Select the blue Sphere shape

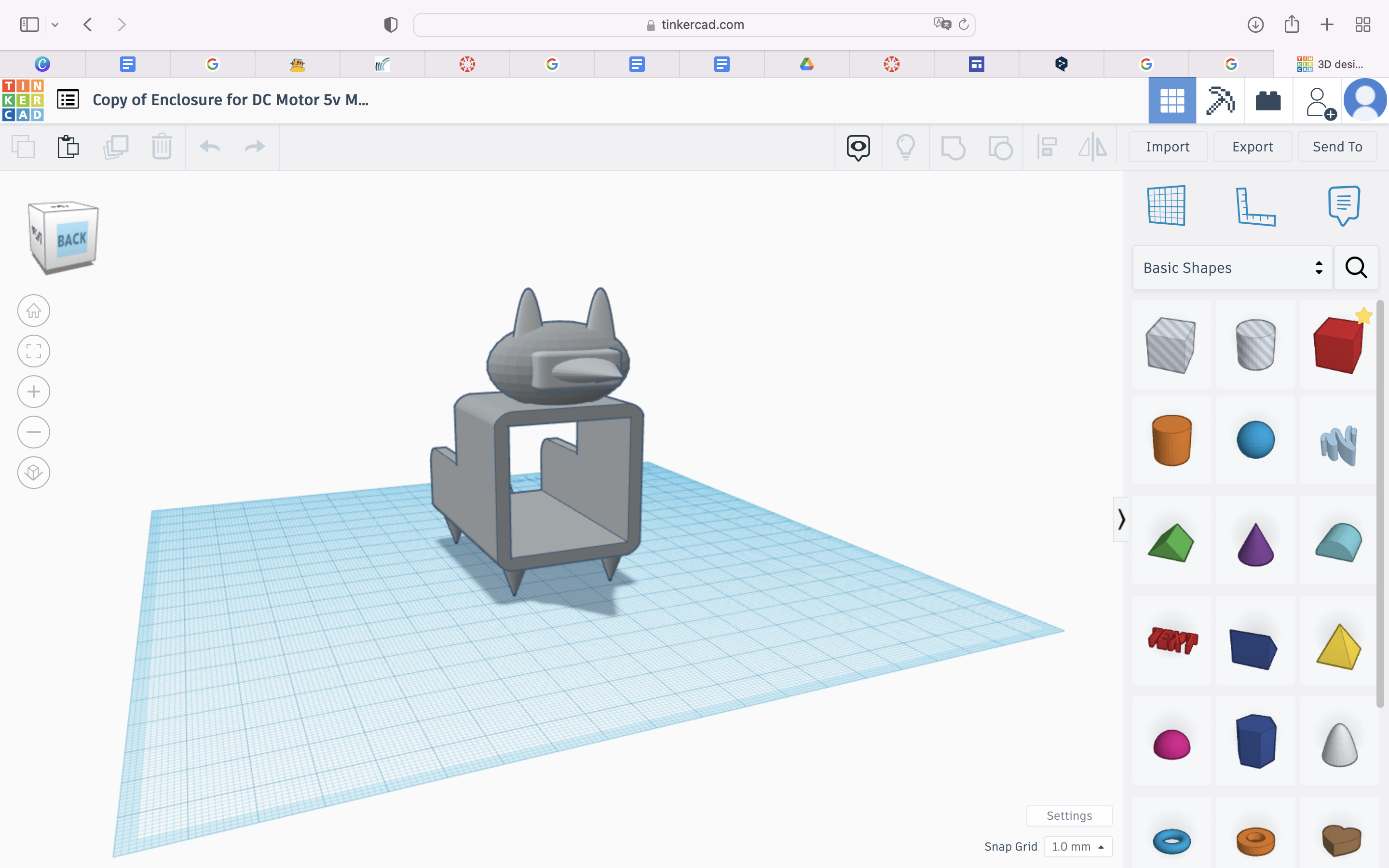point(1255,440)
